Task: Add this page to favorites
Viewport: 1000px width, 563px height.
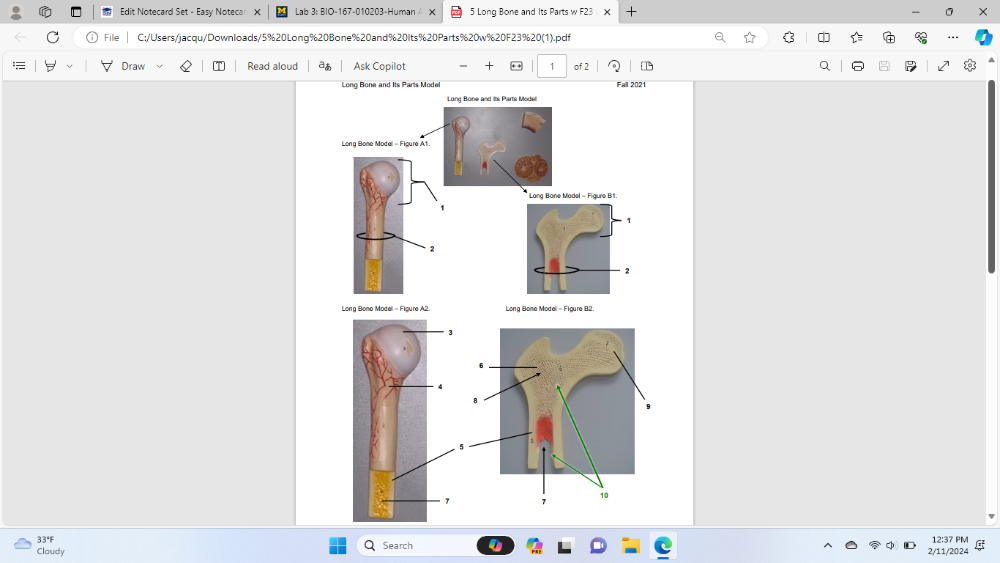Action: point(750,37)
